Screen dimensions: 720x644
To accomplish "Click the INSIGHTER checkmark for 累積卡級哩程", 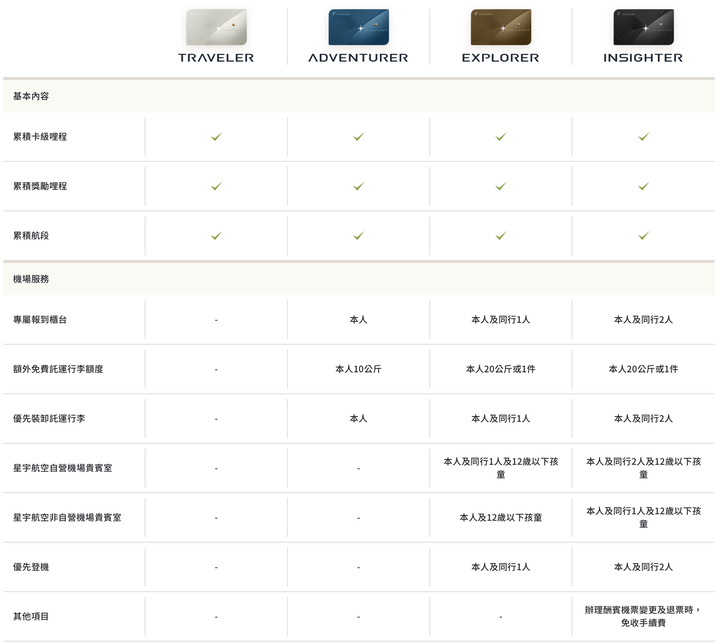I will [644, 136].
